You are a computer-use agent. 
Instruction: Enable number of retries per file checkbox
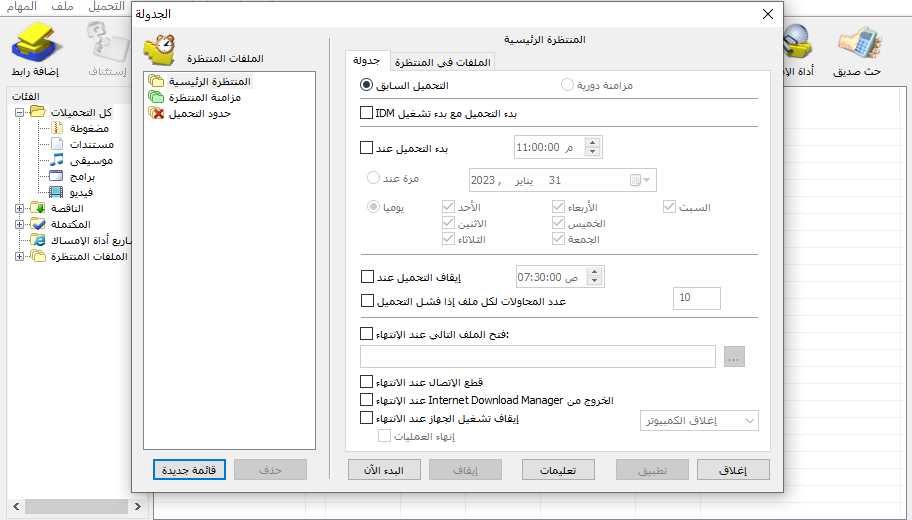click(x=367, y=301)
